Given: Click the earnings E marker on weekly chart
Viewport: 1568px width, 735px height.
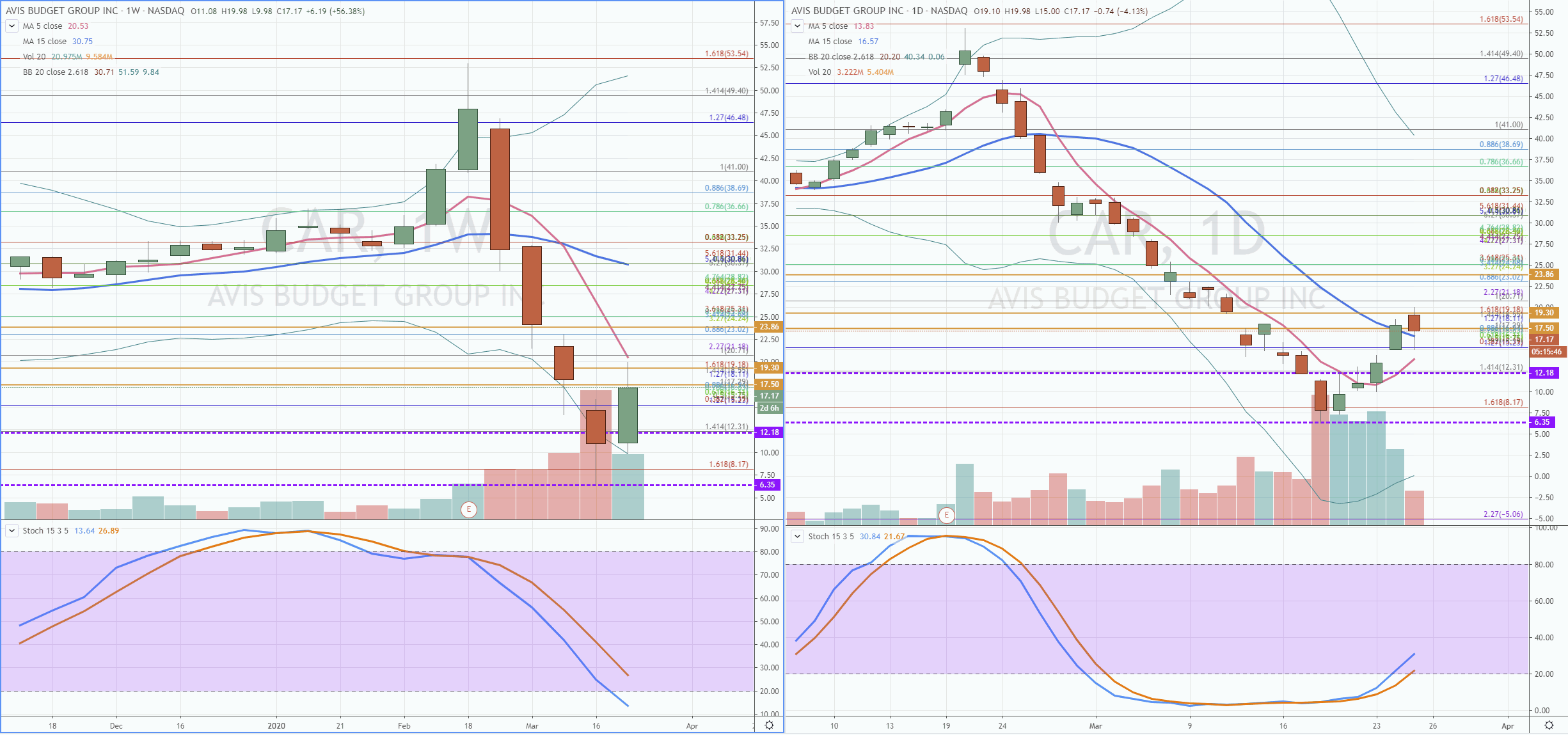Looking at the screenshot, I should pyautogui.click(x=469, y=510).
